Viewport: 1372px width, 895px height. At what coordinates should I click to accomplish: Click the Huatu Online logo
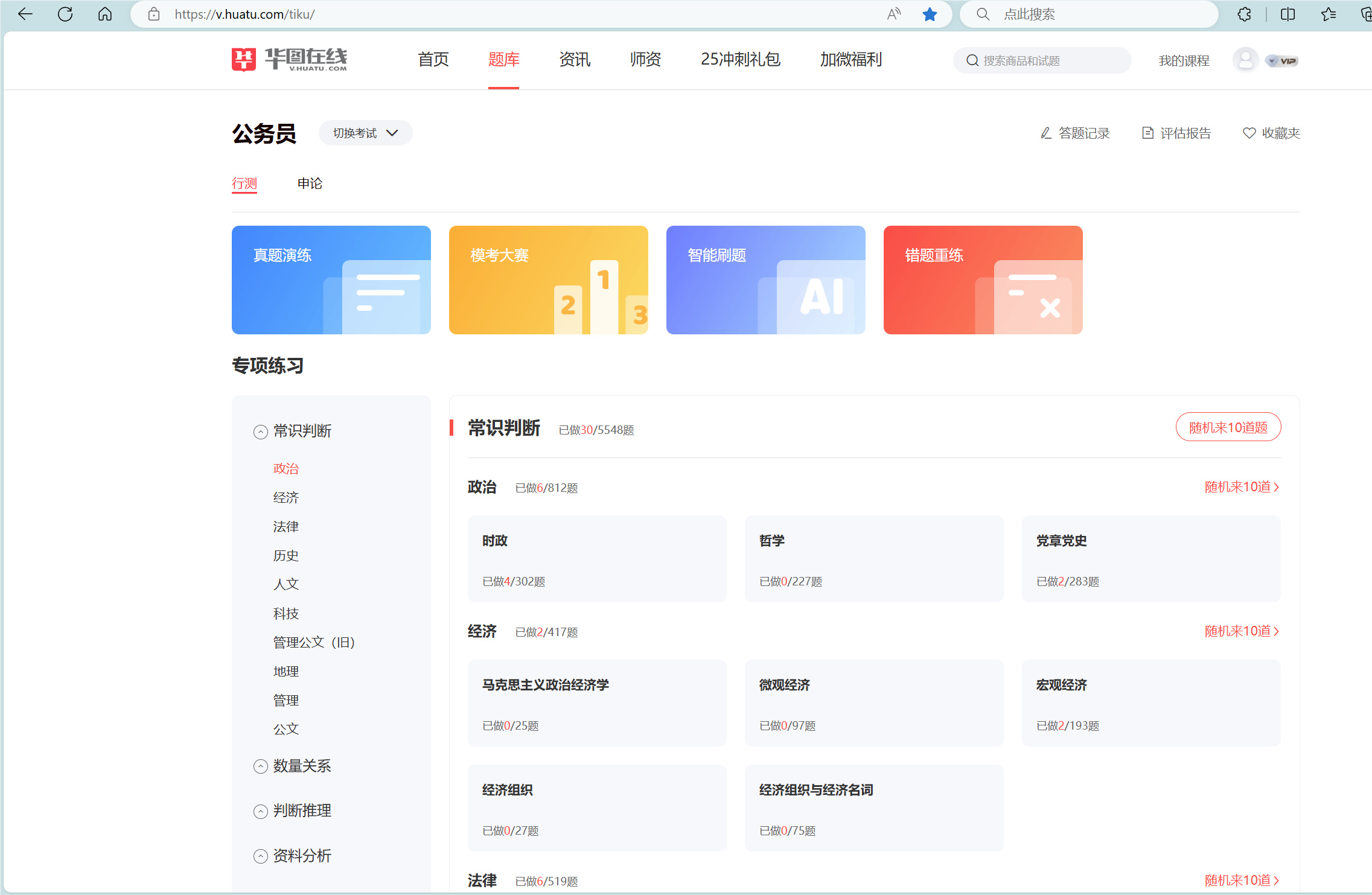[289, 60]
